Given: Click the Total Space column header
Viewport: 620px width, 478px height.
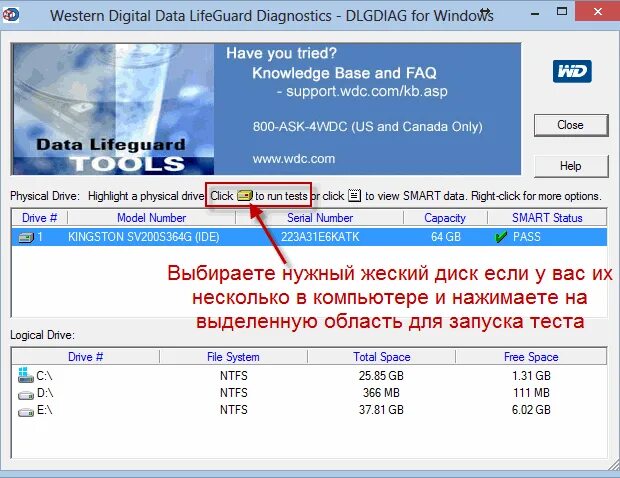Looking at the screenshot, I should click(382, 357).
